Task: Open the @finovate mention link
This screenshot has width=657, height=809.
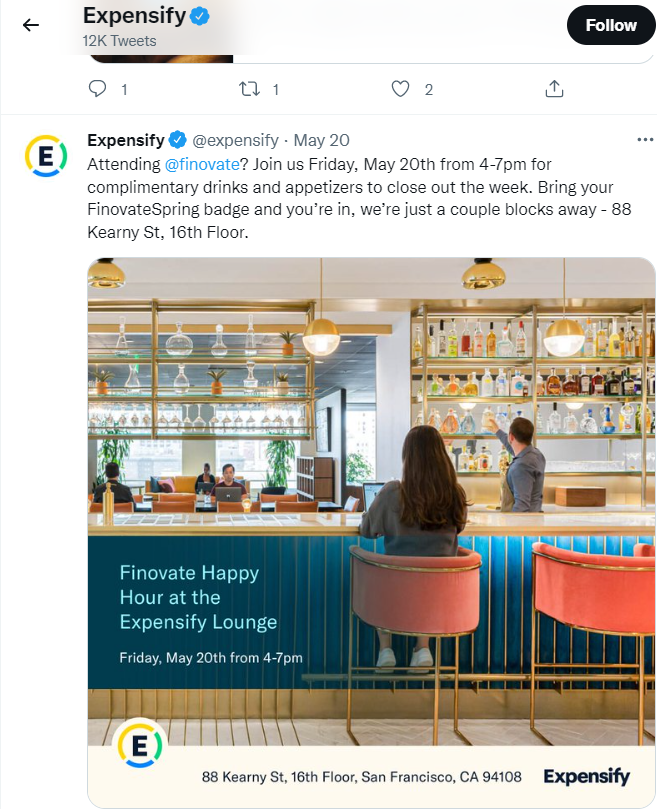Action: coord(202,163)
